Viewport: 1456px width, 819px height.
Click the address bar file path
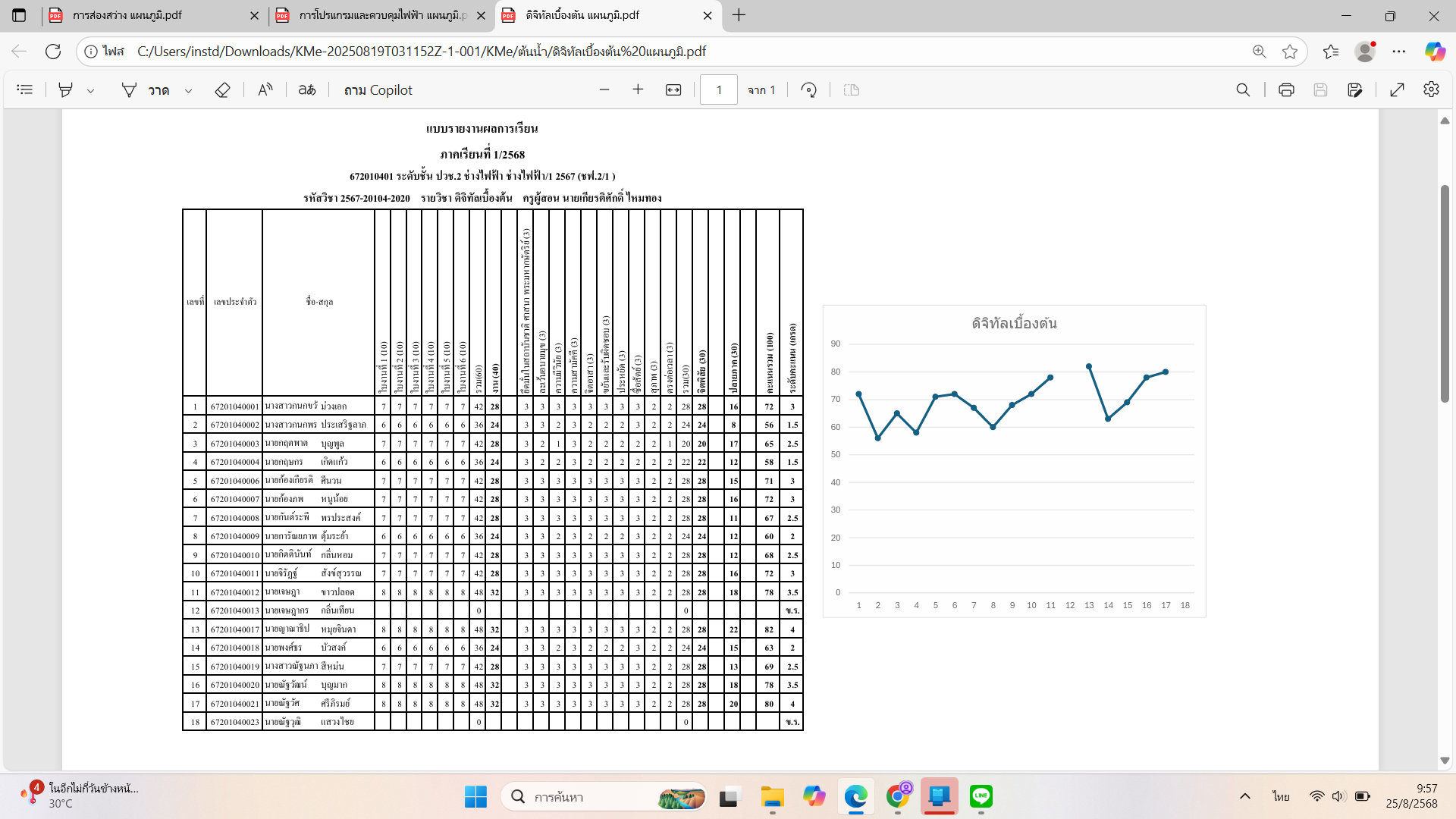[x=422, y=52]
